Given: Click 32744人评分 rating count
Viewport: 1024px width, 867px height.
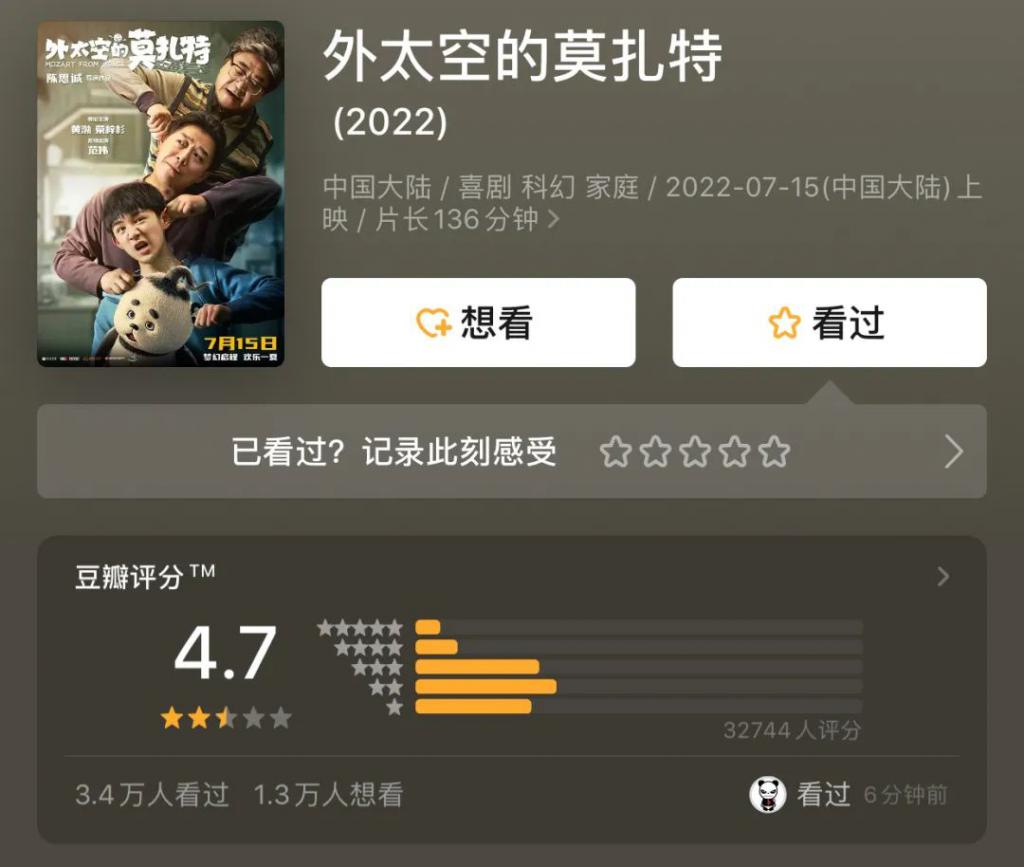Looking at the screenshot, I should (792, 730).
